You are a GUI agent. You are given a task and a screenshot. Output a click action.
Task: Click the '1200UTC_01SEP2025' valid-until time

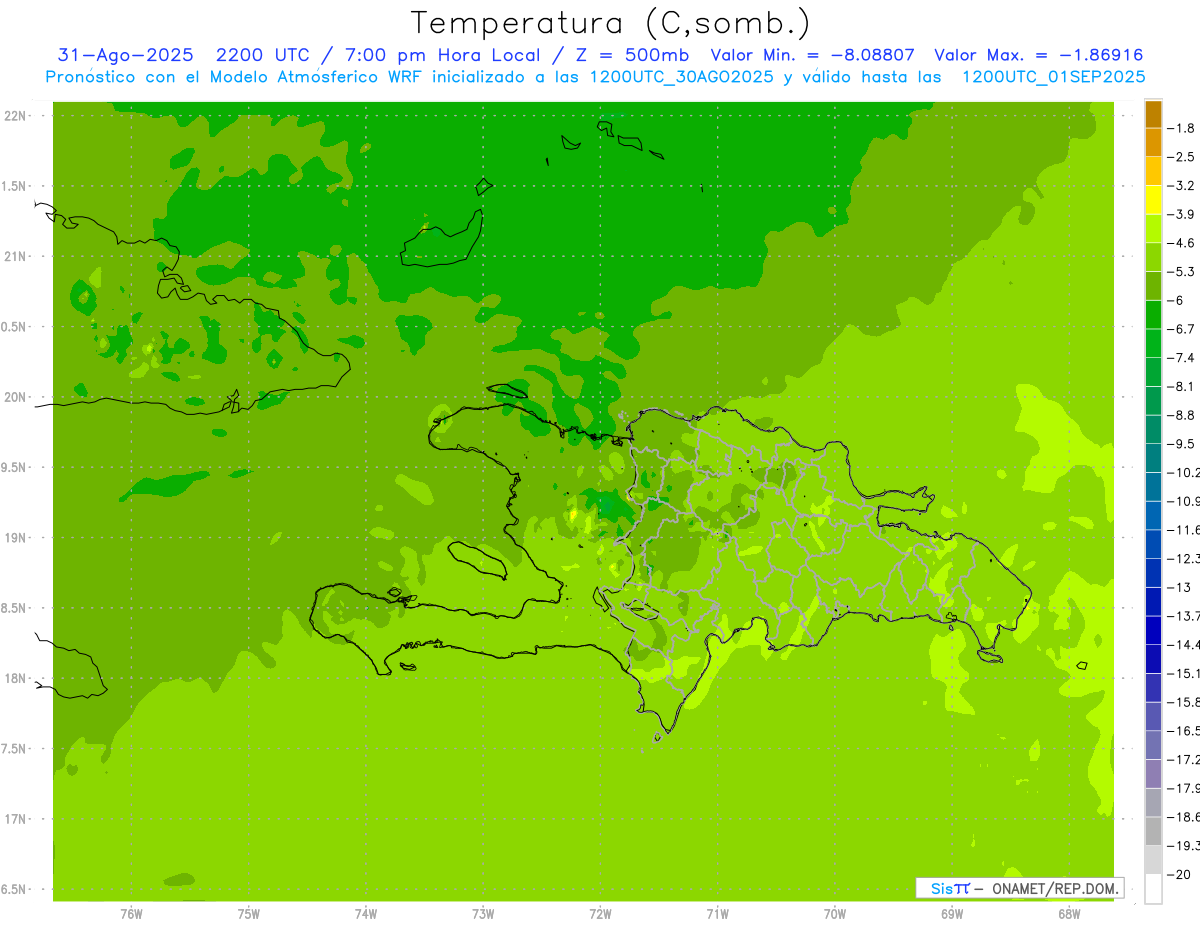click(1053, 77)
